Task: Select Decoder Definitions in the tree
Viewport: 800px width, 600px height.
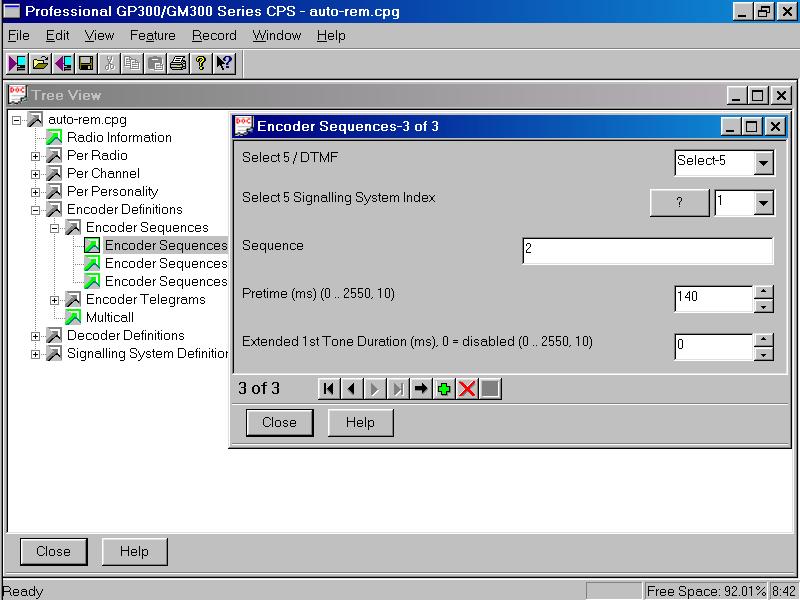Action: pos(126,336)
